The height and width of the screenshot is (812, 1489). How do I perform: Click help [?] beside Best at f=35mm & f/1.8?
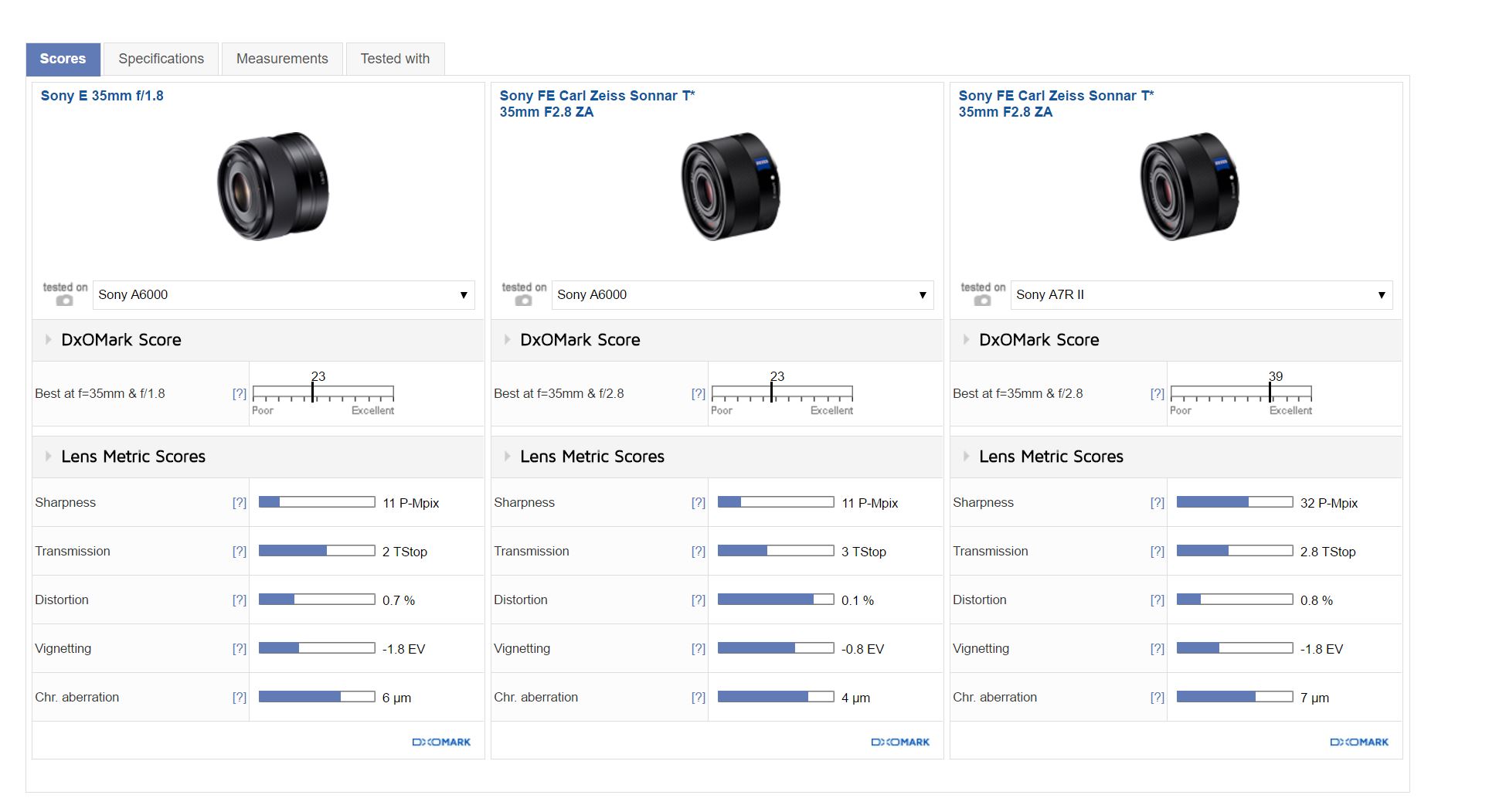(x=240, y=393)
